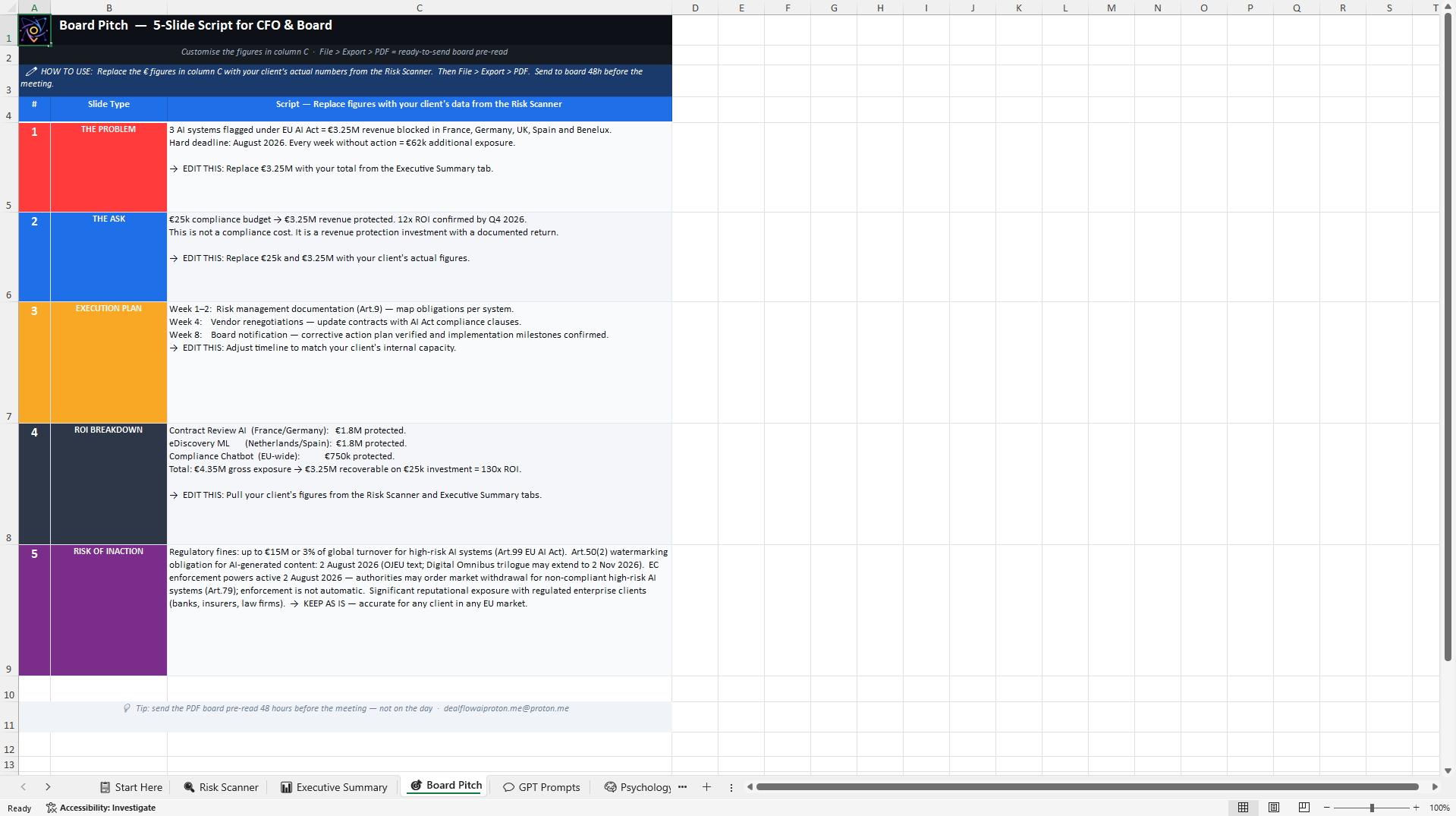This screenshot has height=816, width=1456.
Task: Click the horizontal scrollbar thumb
Action: tap(1087, 787)
